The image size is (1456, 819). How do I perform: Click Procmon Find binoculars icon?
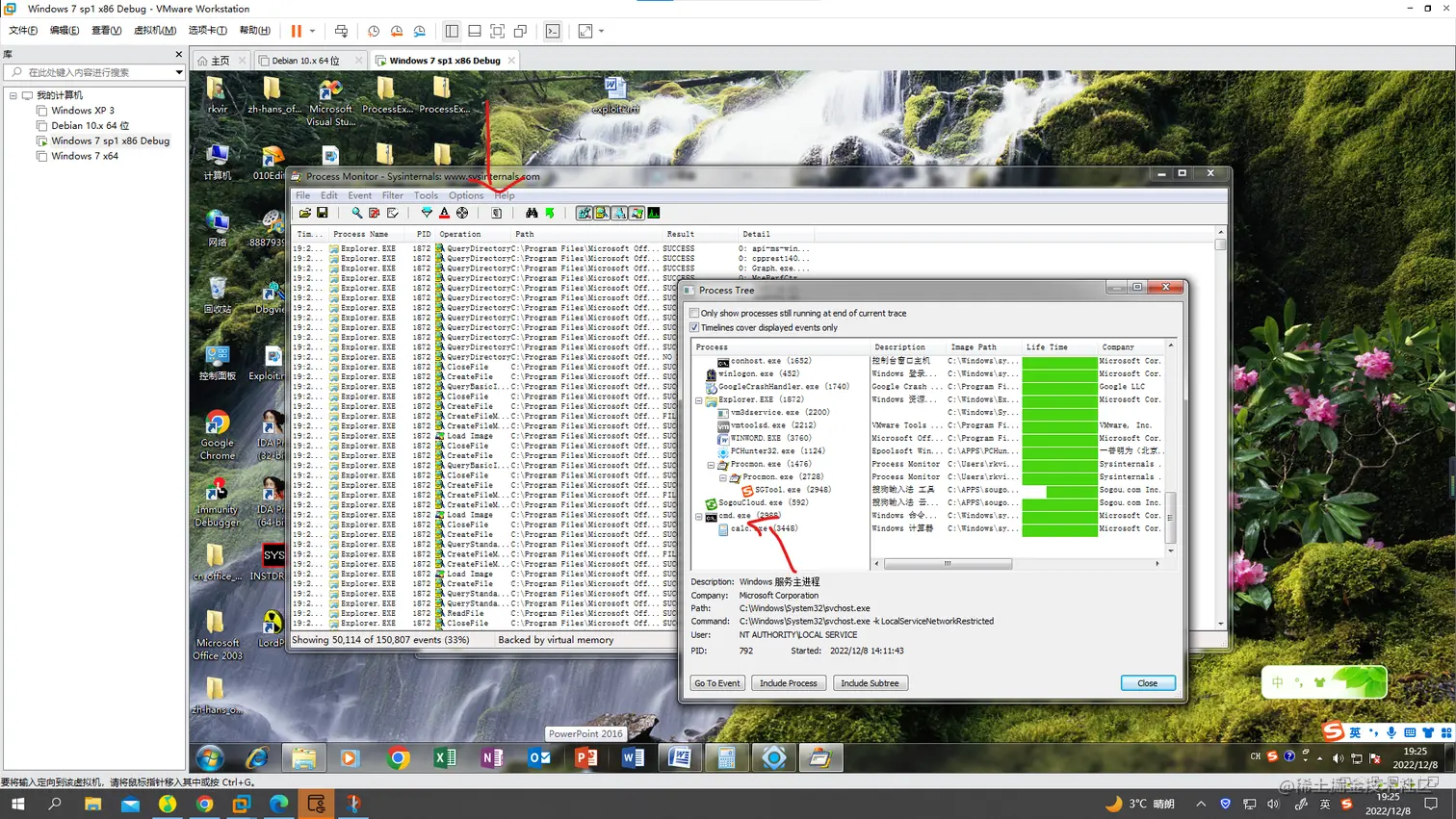pos(532,213)
